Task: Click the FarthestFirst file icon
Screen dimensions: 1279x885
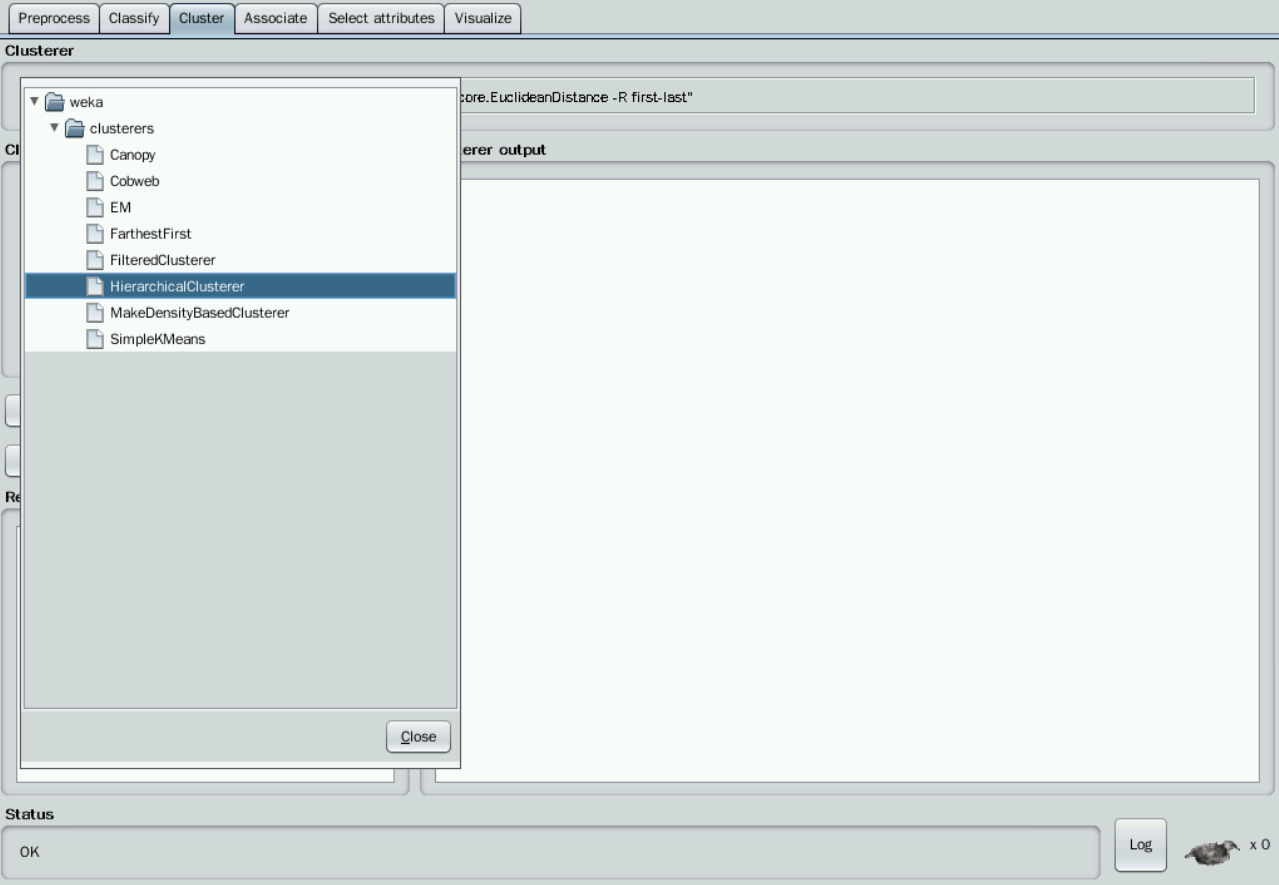Action: [94, 234]
